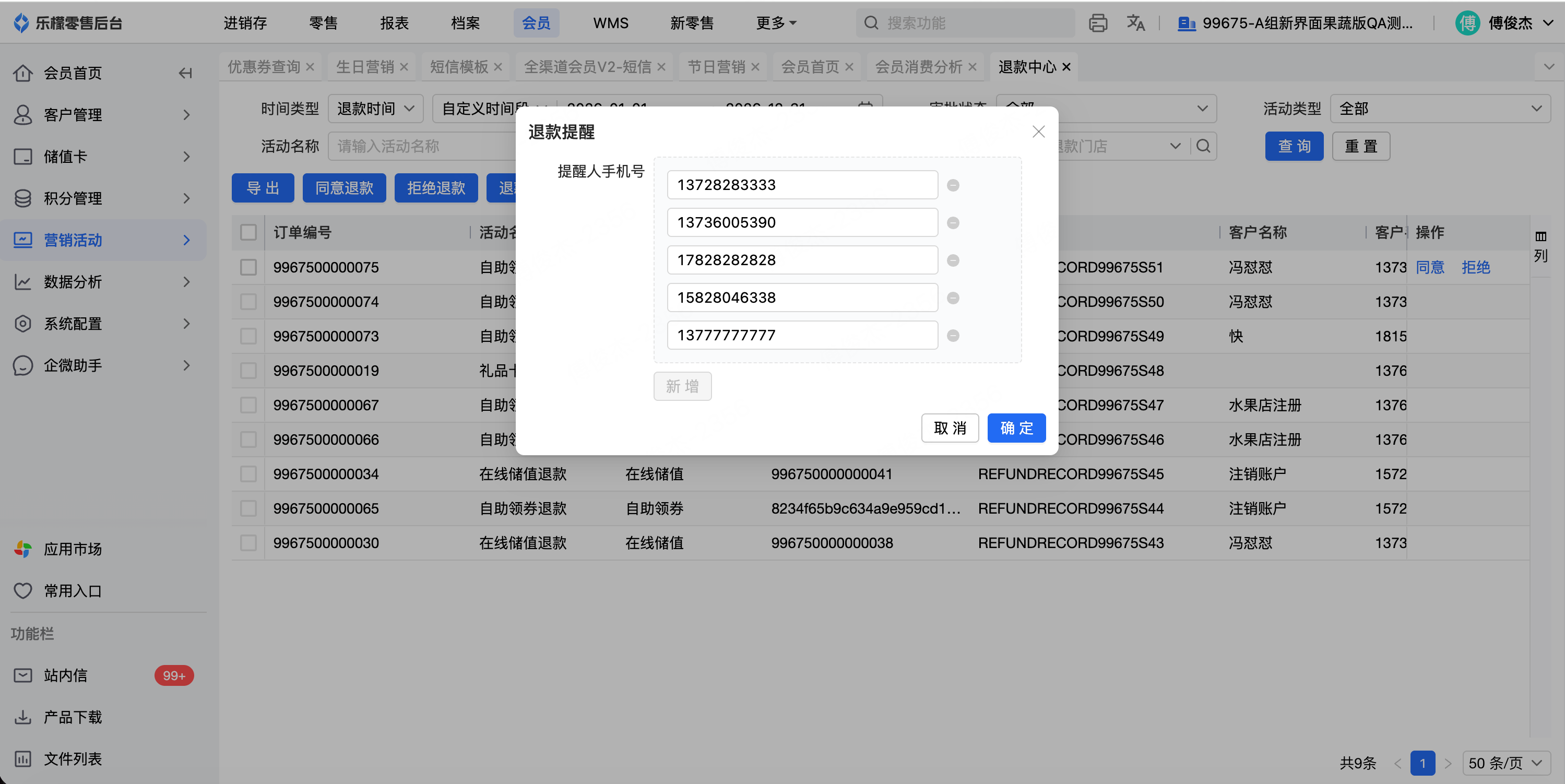The image size is (1565, 784).
Task: Click the minus icon beside 13777777777
Action: point(953,336)
